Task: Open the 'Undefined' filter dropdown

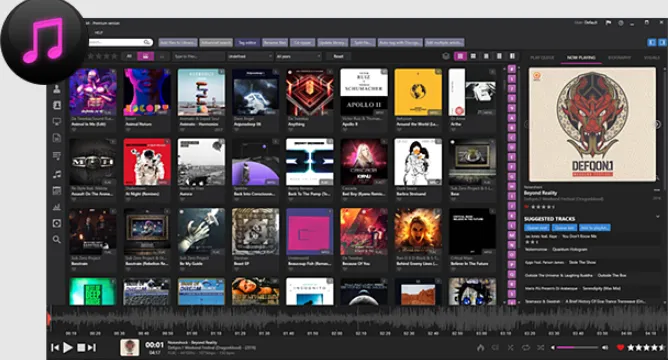Action: tap(250, 56)
